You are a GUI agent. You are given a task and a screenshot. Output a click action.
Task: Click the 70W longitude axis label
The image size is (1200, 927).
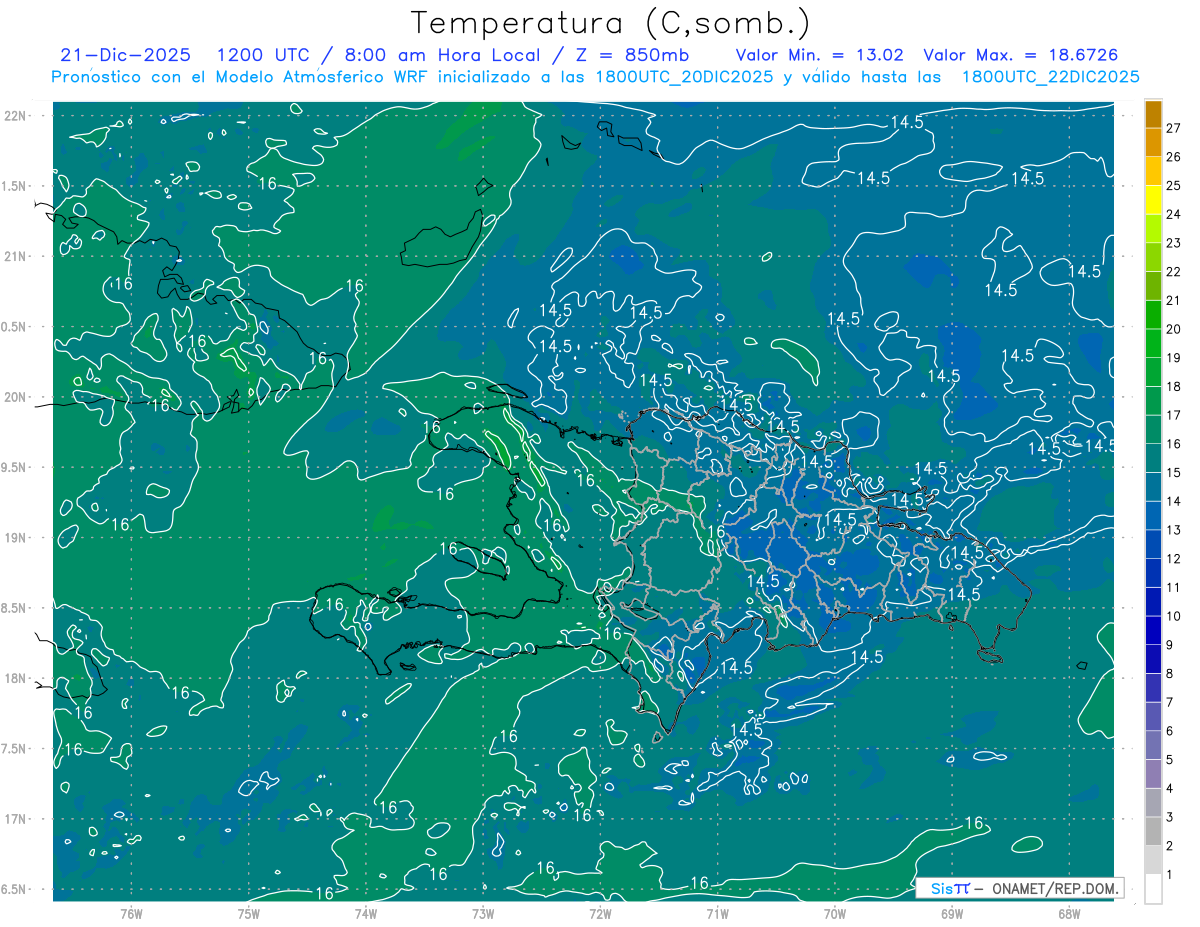click(x=835, y=913)
